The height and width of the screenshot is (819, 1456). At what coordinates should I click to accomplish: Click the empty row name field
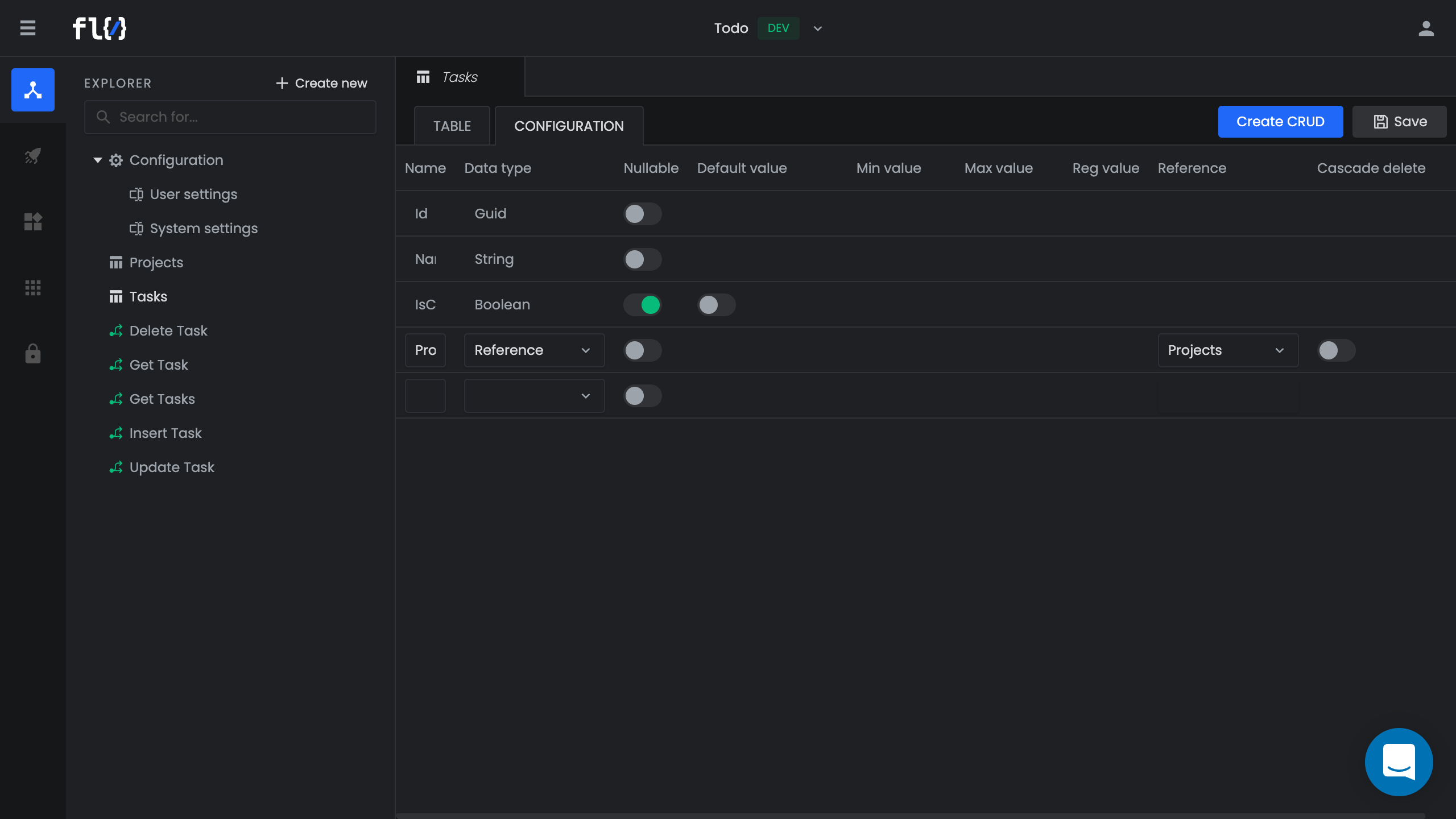pos(425,396)
